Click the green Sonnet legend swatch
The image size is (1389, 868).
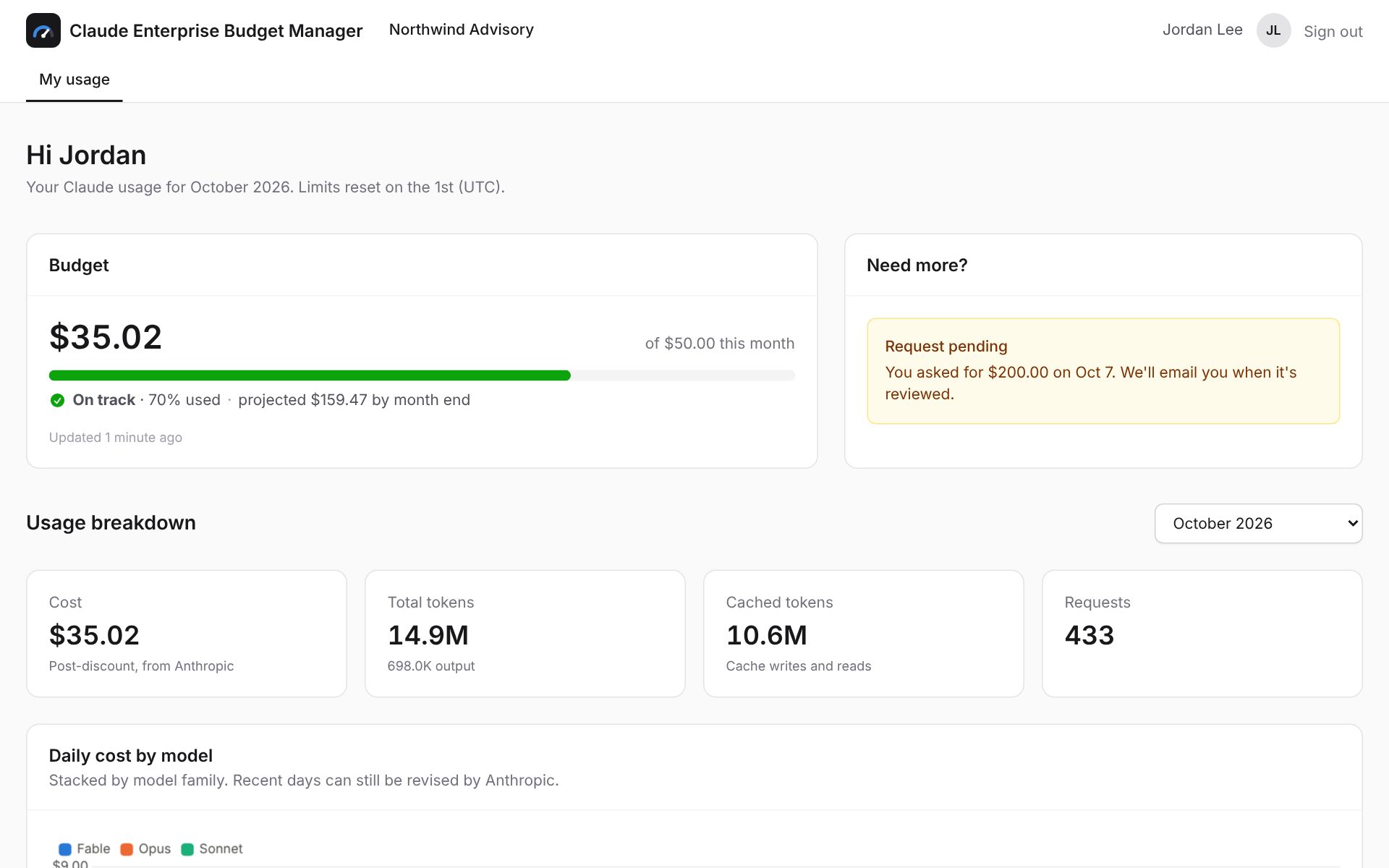coord(187,849)
